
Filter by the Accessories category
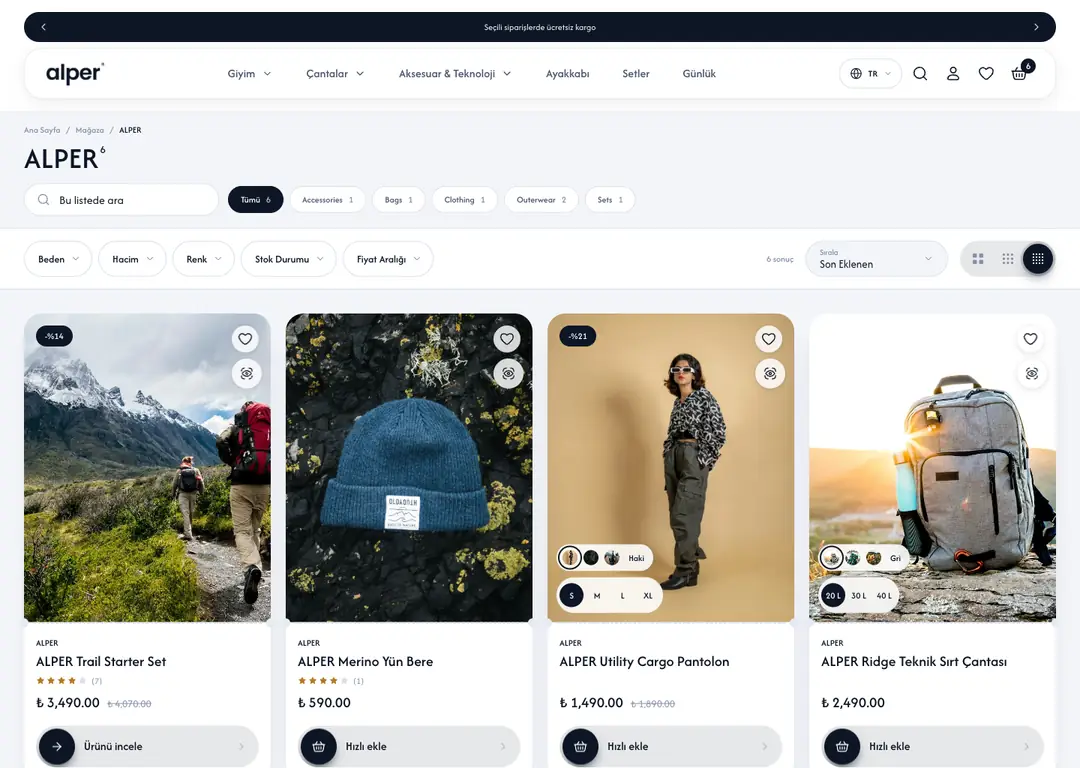328,200
